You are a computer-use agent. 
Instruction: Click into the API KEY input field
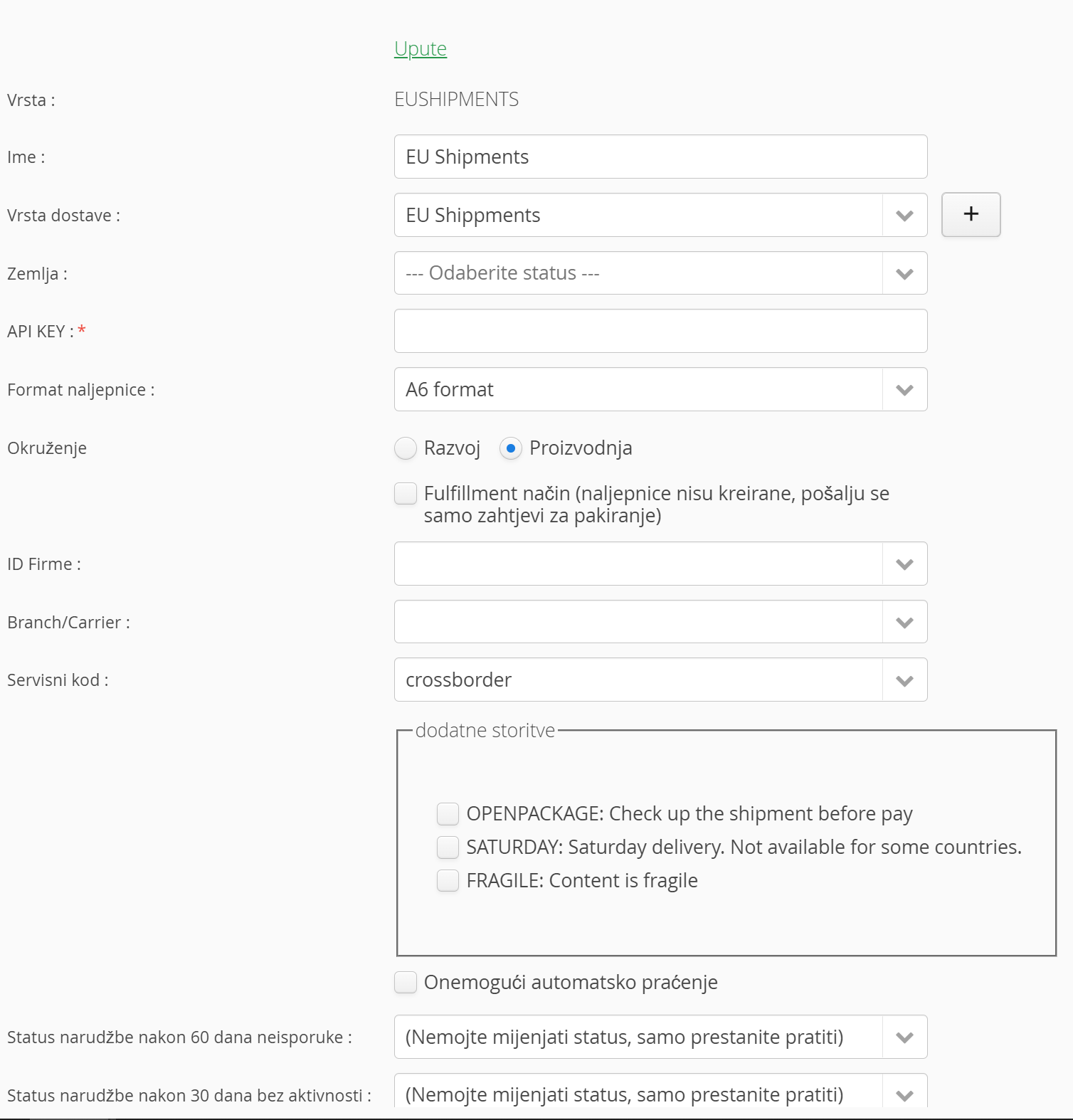point(660,331)
